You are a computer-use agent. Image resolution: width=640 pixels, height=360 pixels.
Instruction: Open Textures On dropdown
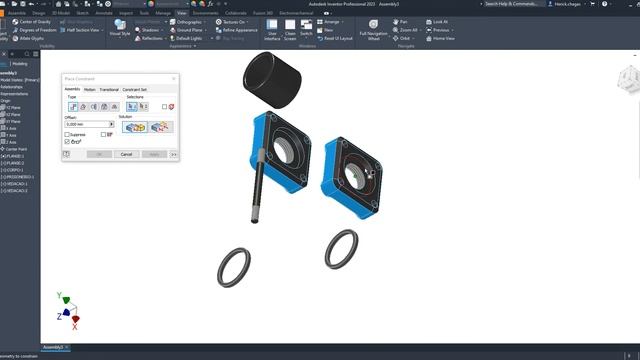coord(248,22)
